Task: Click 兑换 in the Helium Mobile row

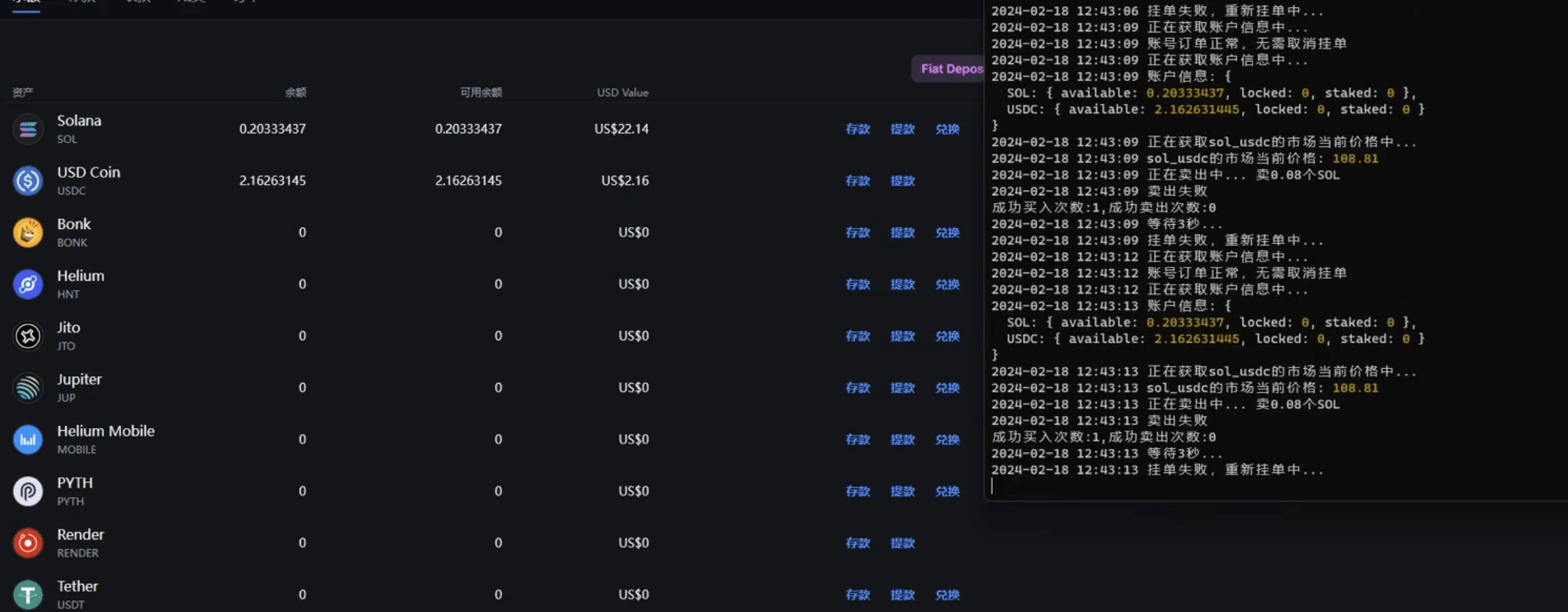Action: 947,439
